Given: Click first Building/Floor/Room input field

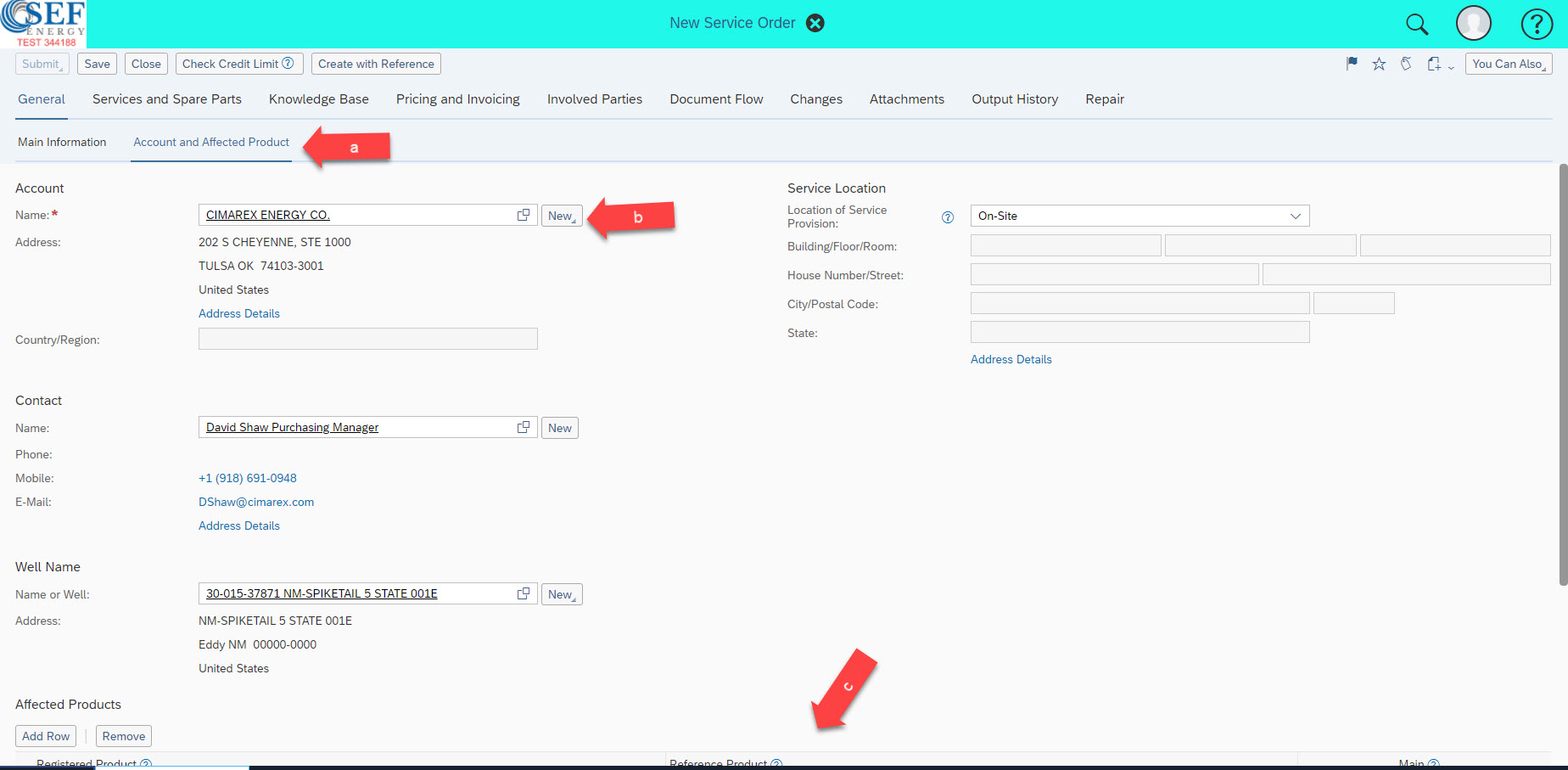Looking at the screenshot, I should pyautogui.click(x=1066, y=245).
